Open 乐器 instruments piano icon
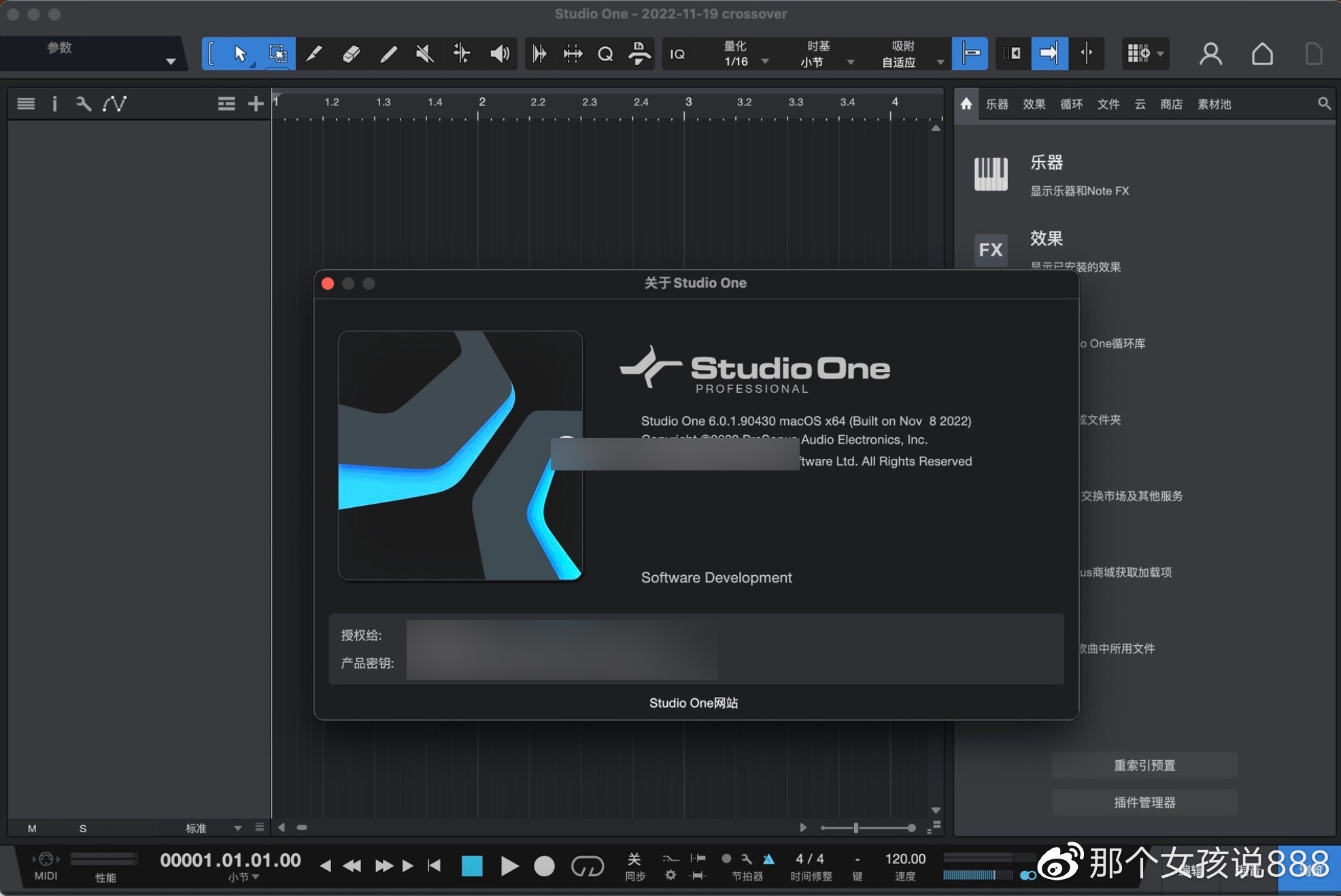1341x896 pixels. pos(991,174)
